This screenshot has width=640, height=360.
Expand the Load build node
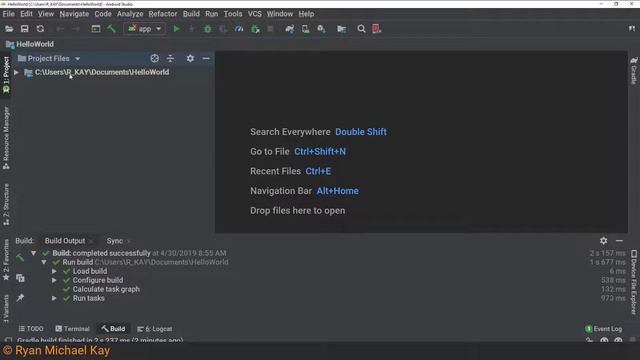(54, 271)
